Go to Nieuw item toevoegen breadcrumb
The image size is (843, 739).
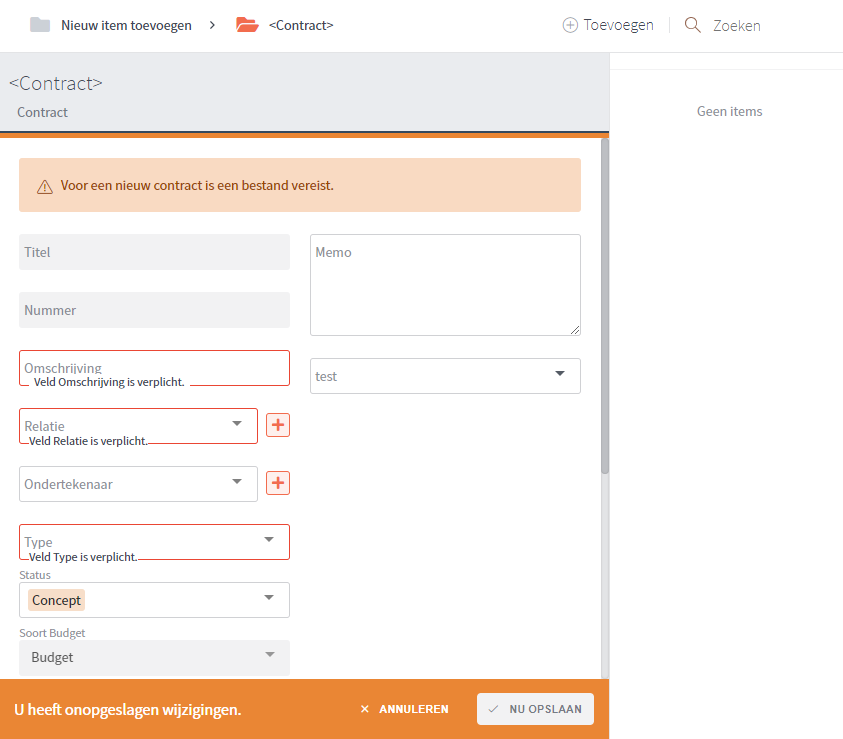tap(126, 25)
